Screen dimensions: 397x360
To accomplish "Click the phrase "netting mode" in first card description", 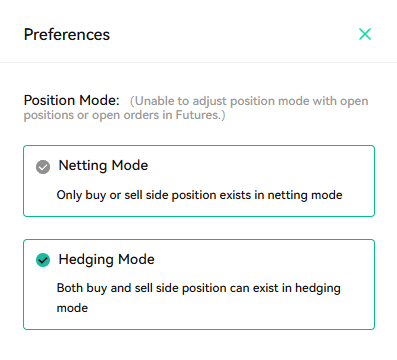I will 305,195.
